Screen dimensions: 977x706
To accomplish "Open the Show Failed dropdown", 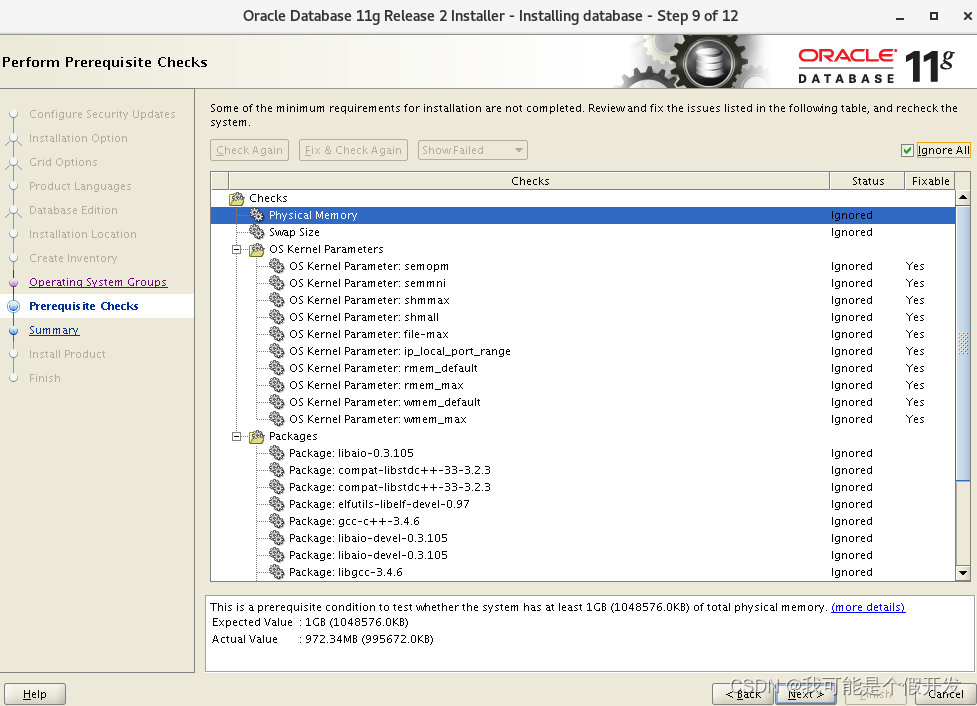I will point(472,150).
